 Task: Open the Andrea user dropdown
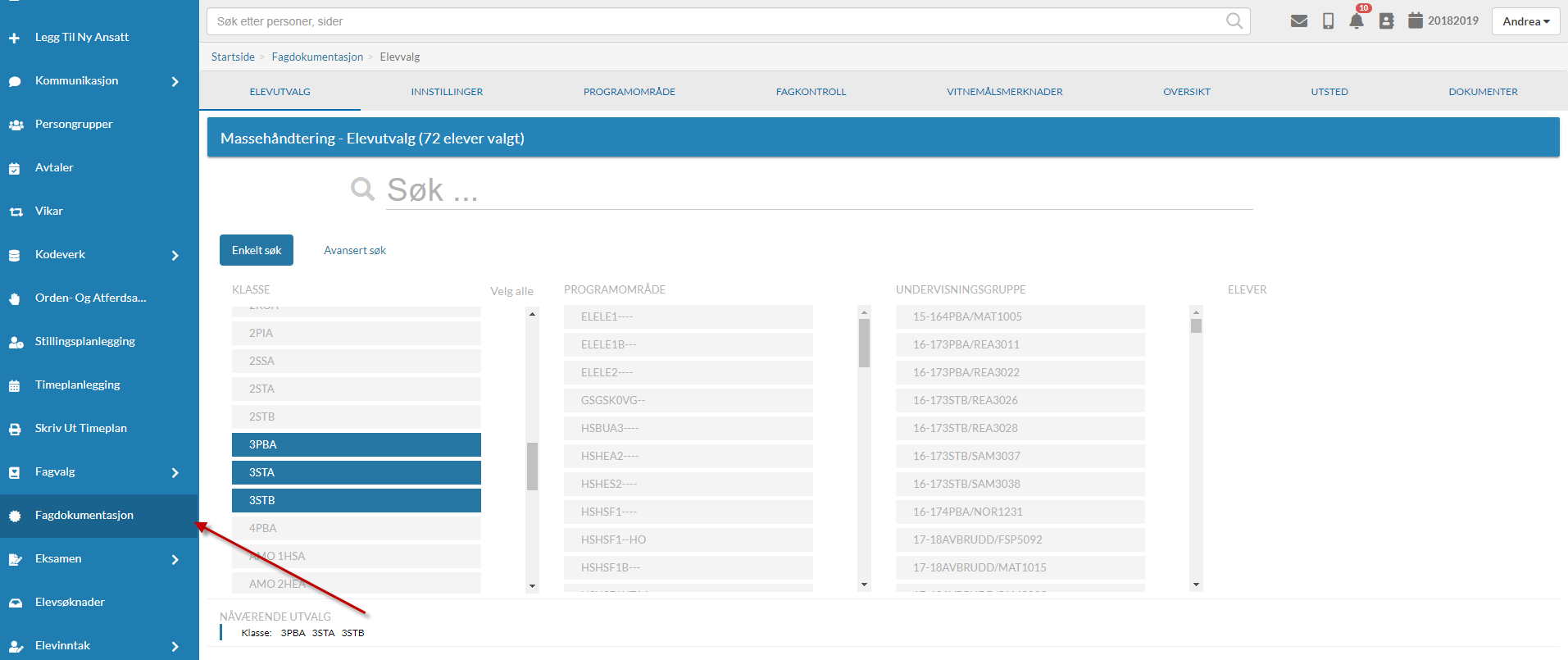[x=1525, y=21]
